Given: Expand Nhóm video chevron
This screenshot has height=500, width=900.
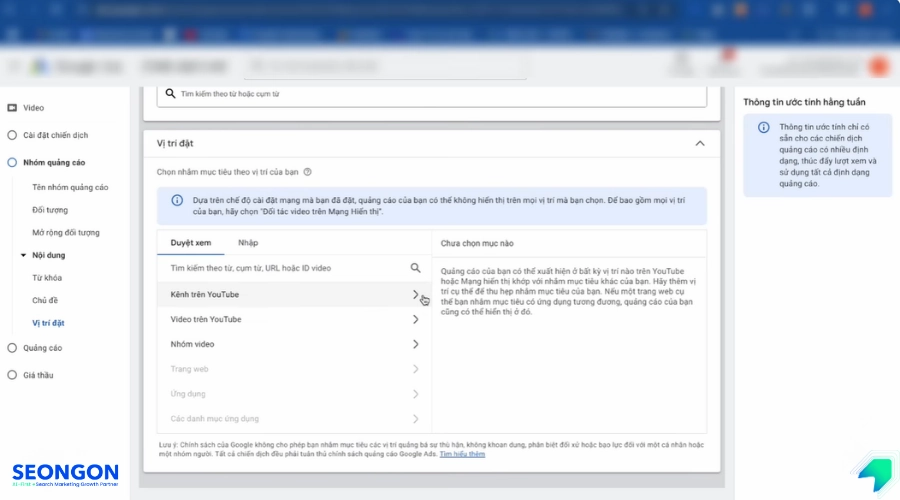Looking at the screenshot, I should point(416,344).
